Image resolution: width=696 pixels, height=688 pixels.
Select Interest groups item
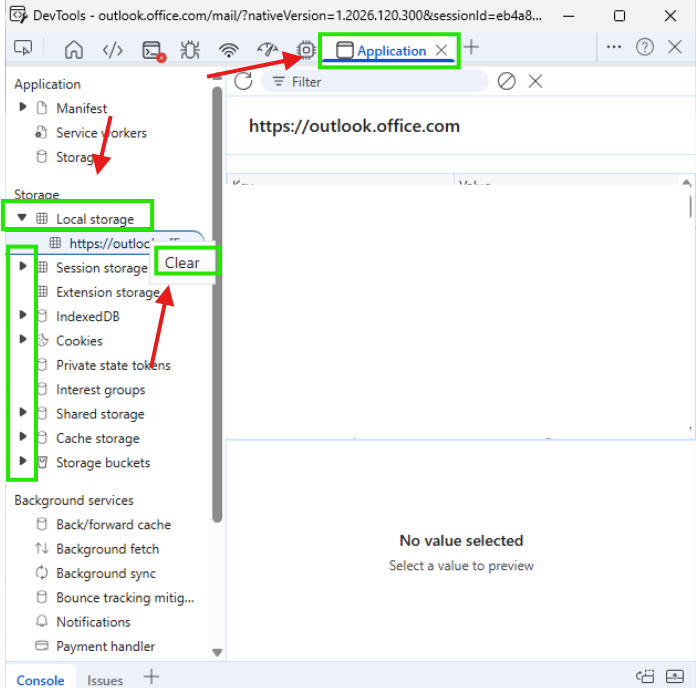pos(101,390)
